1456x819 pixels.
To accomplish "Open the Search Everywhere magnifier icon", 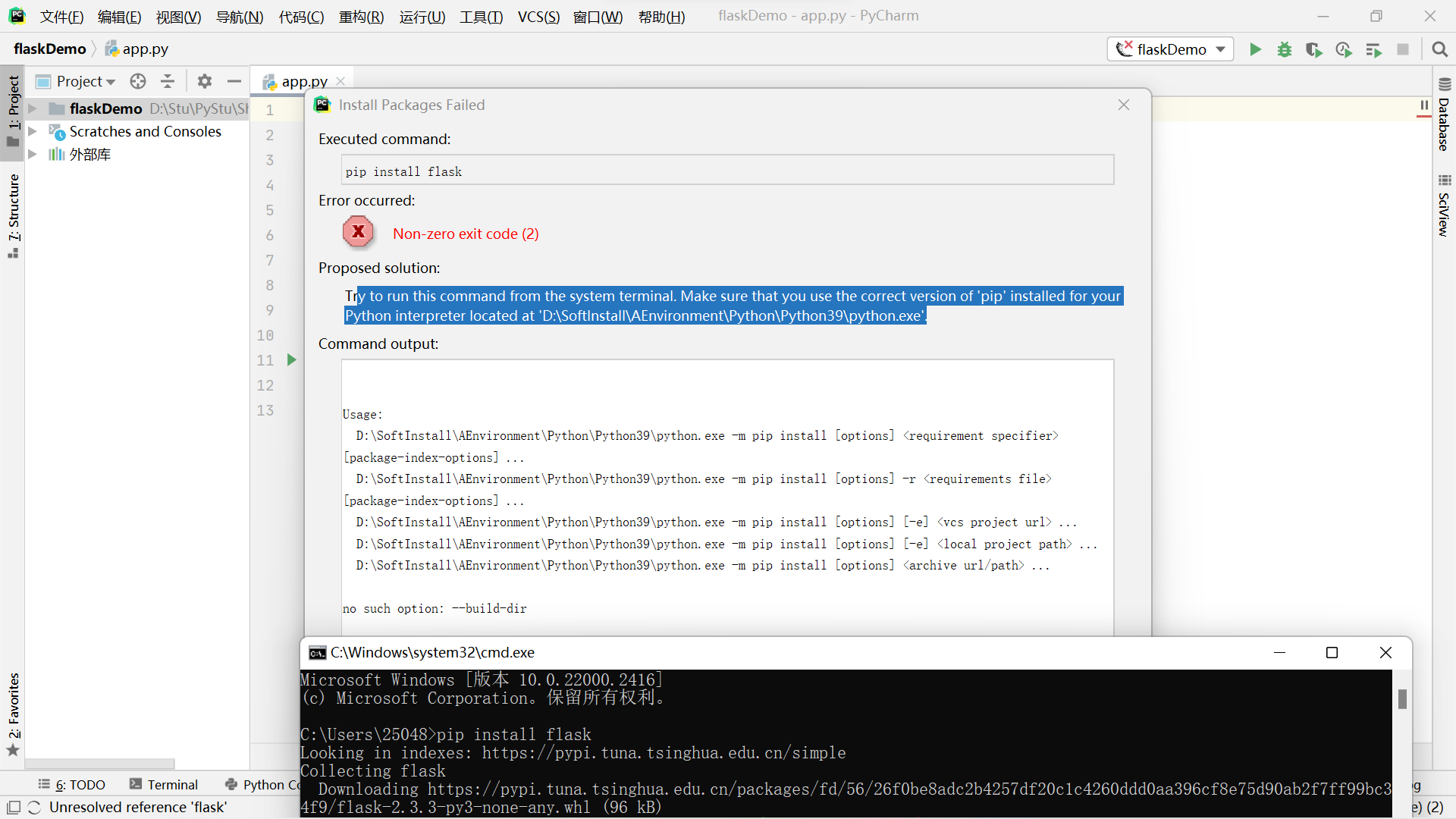I will click(1439, 49).
